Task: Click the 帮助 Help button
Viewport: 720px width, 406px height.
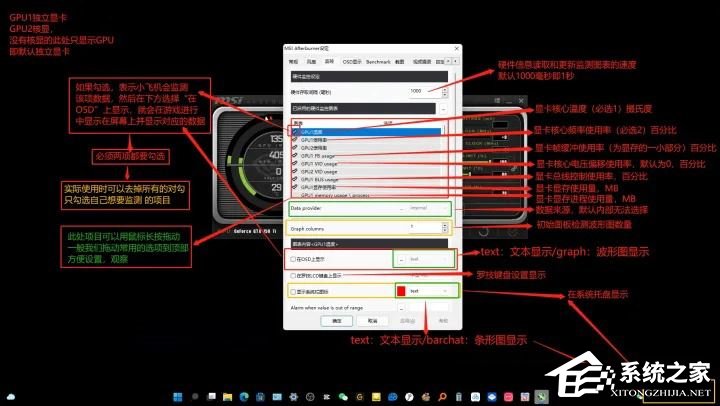Action: 443,321
